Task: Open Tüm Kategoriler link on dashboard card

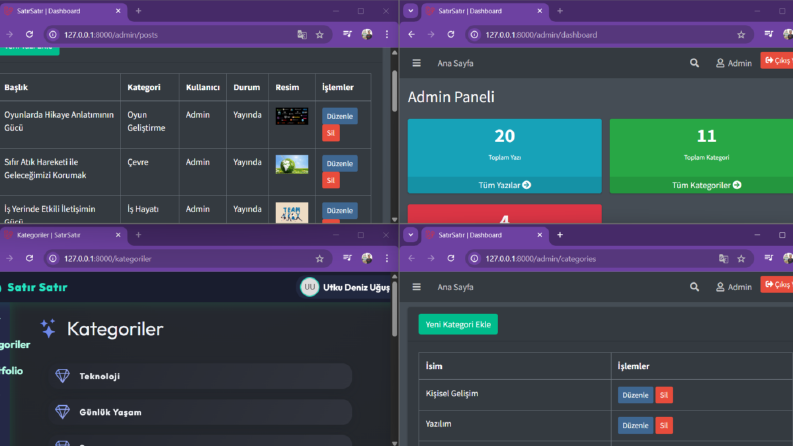Action: (x=707, y=185)
